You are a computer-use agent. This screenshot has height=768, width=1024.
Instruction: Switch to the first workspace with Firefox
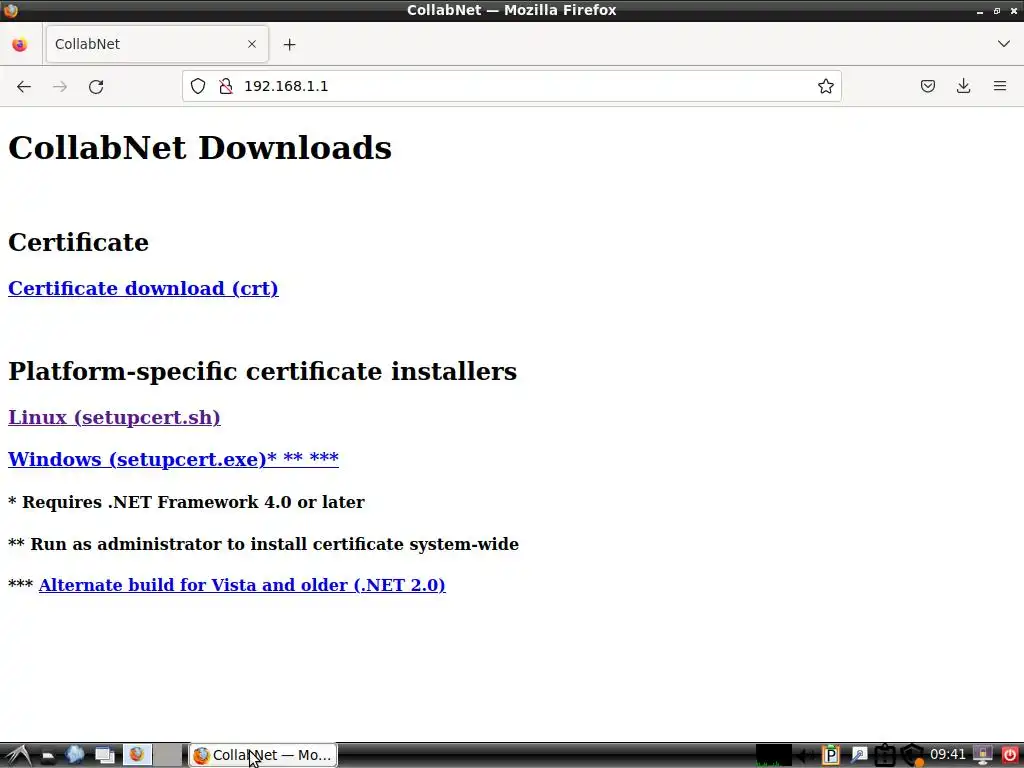(x=137, y=755)
